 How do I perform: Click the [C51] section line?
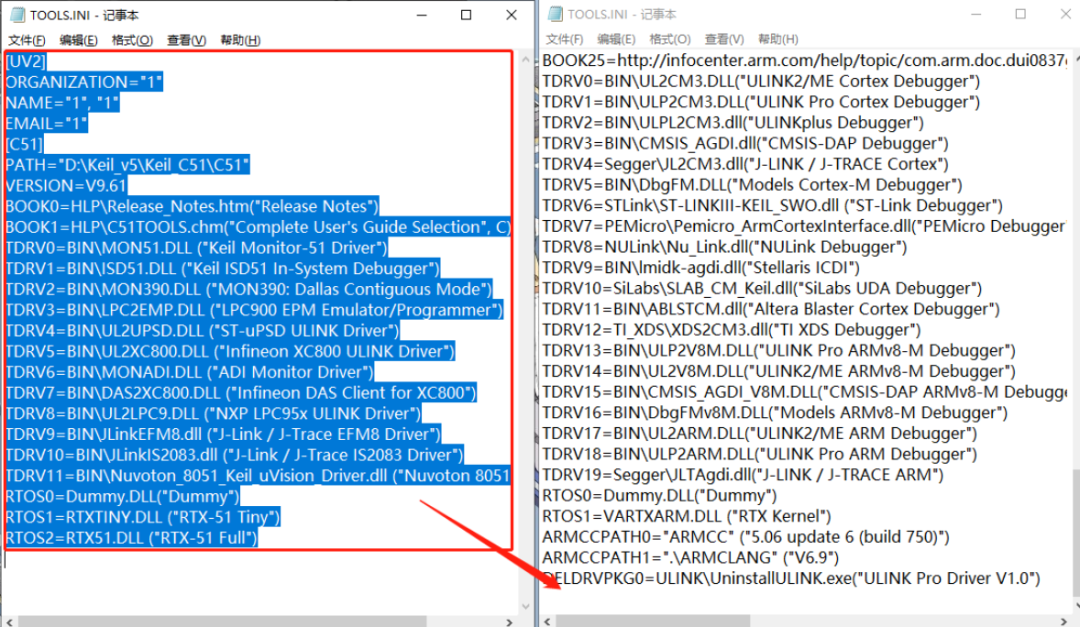(24, 144)
